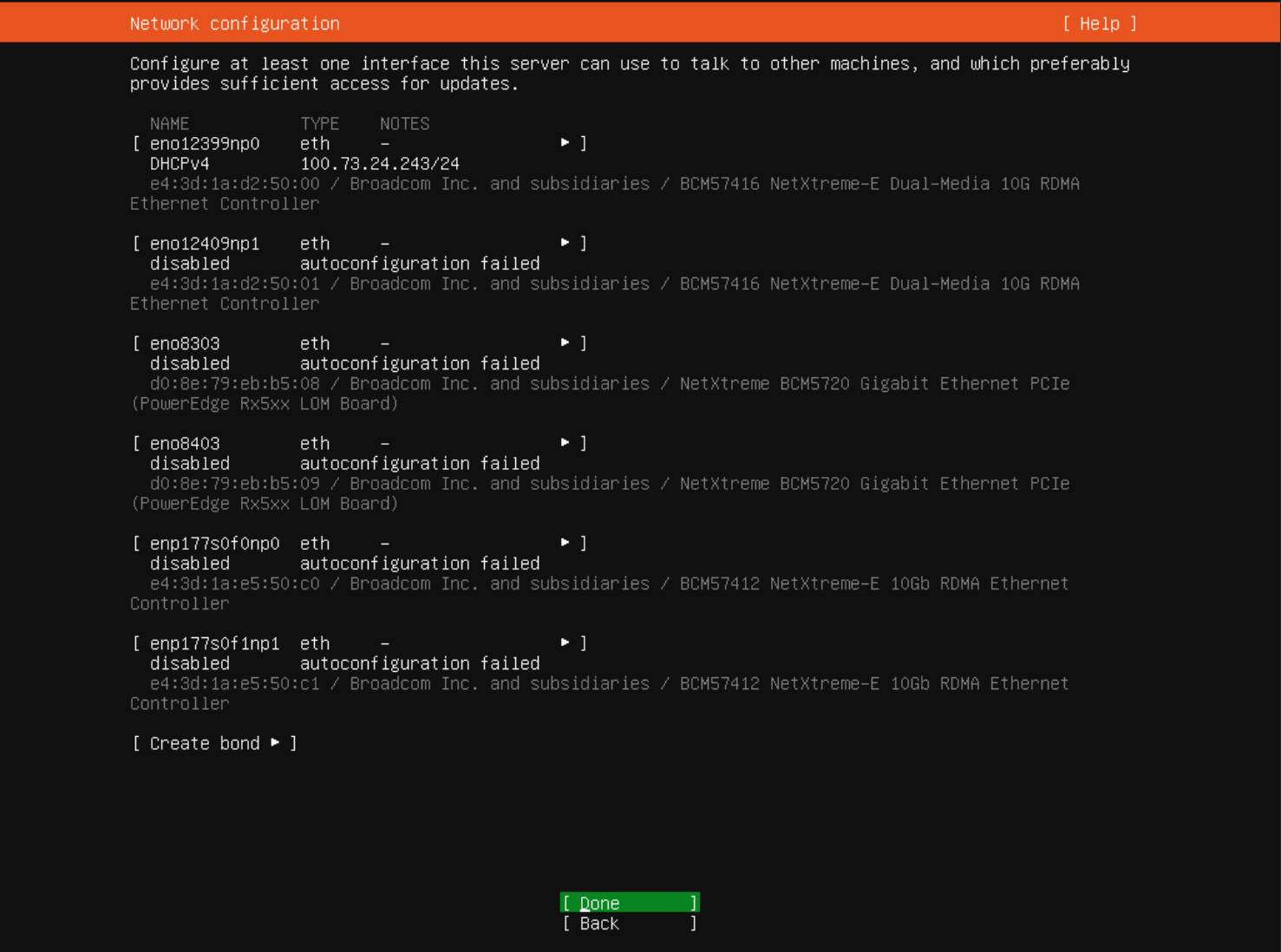
Task: Expand the enp177s0f0np0 actions arrow
Action: pos(565,543)
